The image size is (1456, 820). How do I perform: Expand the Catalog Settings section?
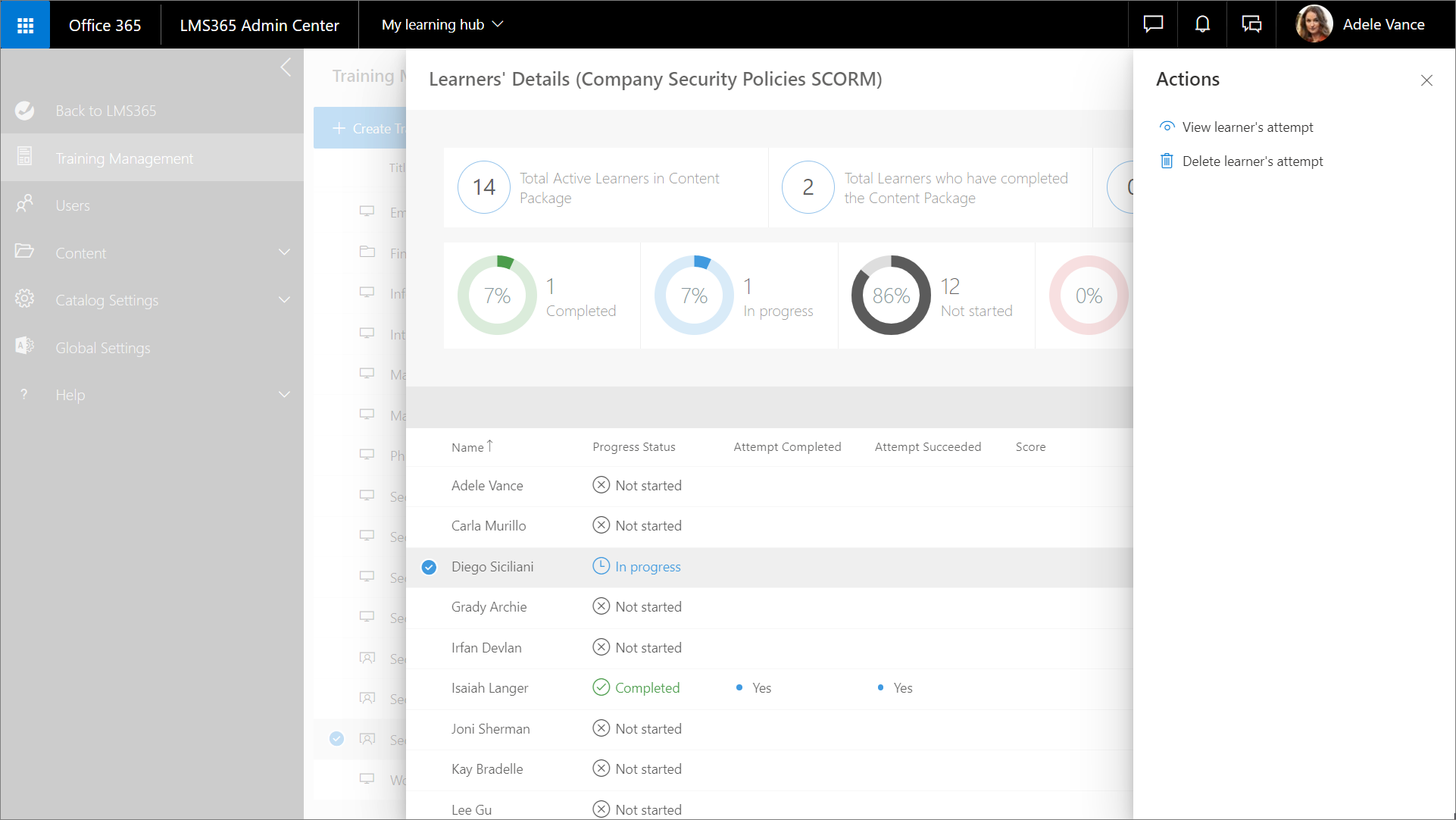(284, 300)
